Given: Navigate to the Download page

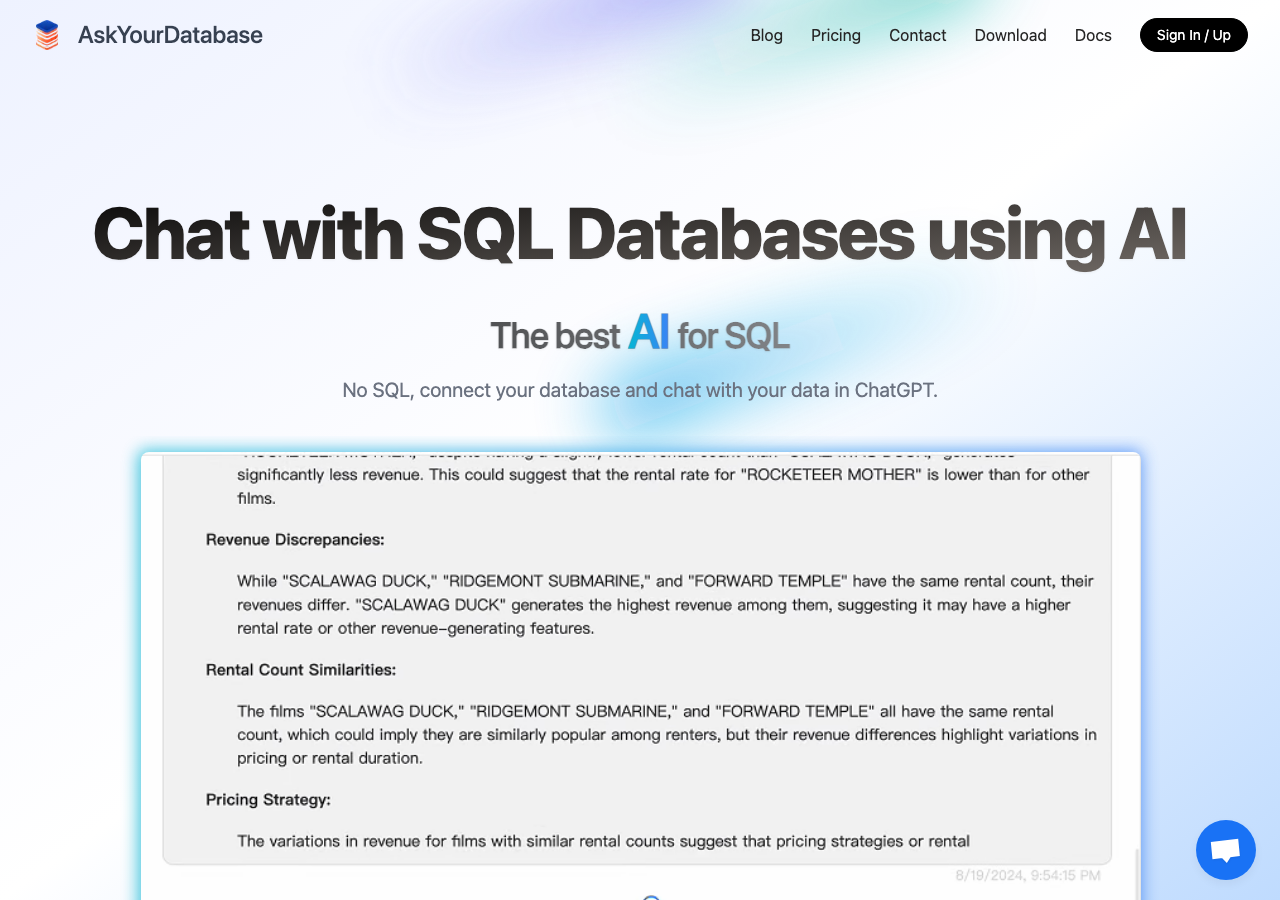Looking at the screenshot, I should pyautogui.click(x=1011, y=35).
